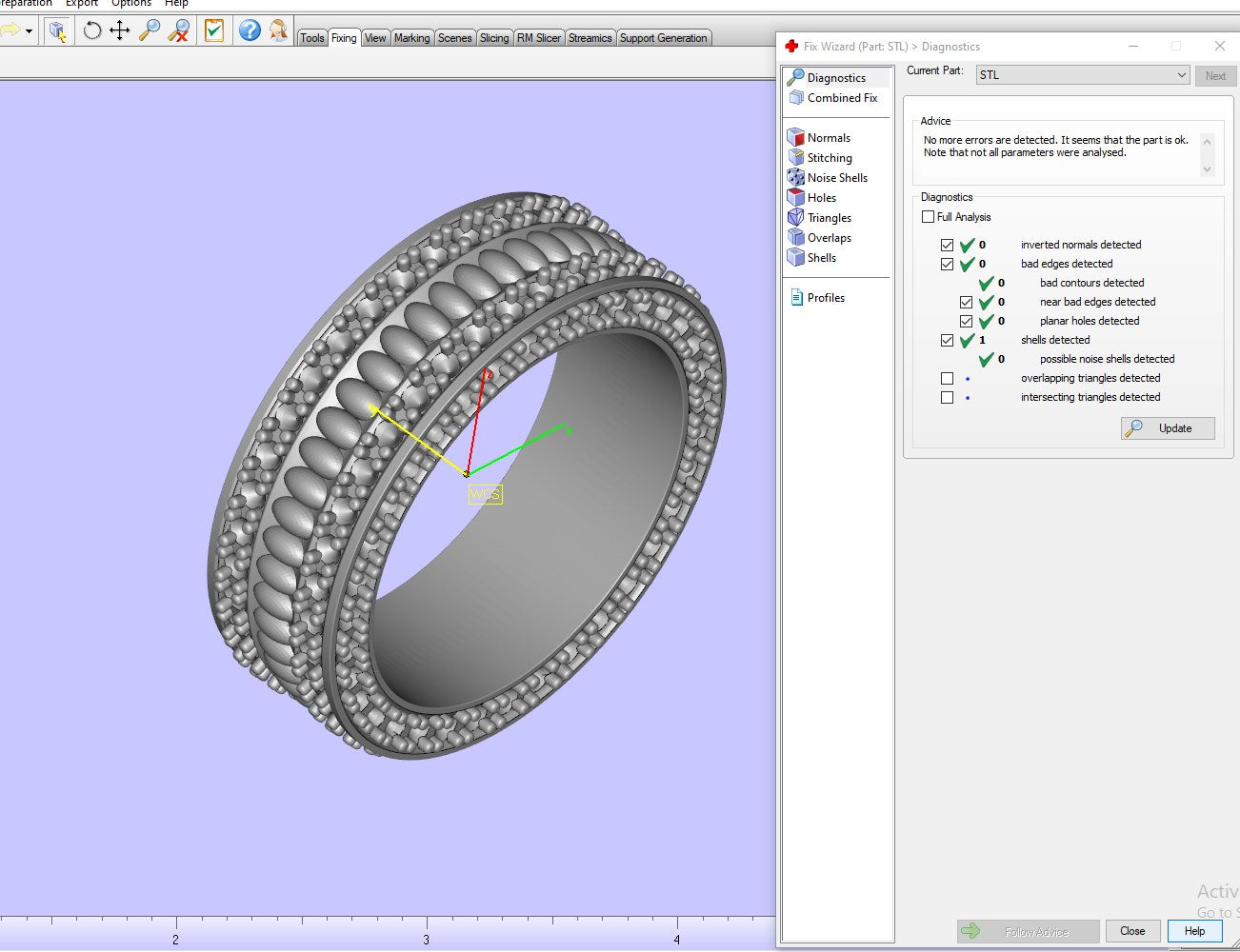Select Triangles in the Fix Wizard sidebar
Screen dimensions: 1240x952
(829, 218)
